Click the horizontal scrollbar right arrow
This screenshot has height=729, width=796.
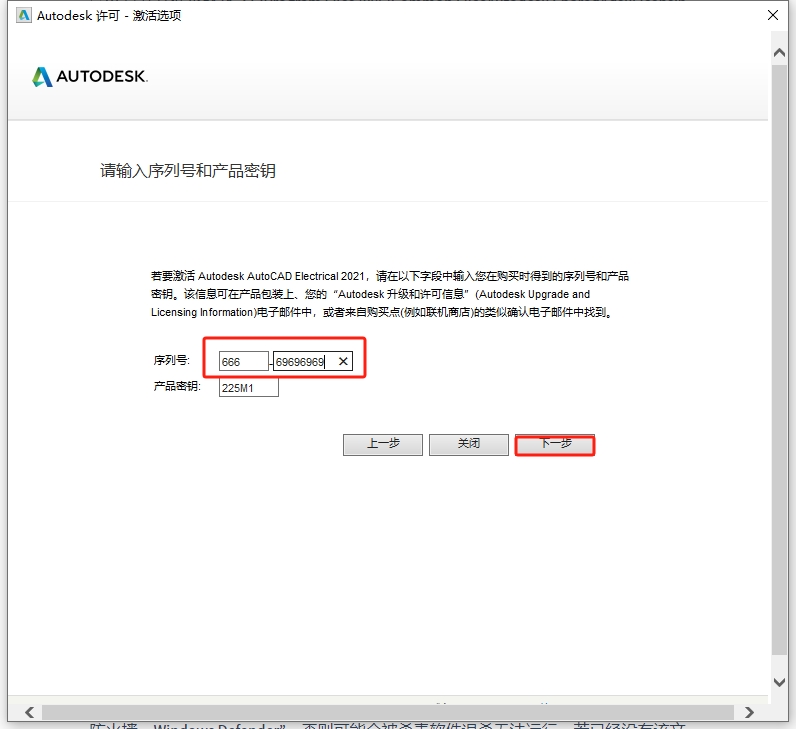click(x=749, y=712)
